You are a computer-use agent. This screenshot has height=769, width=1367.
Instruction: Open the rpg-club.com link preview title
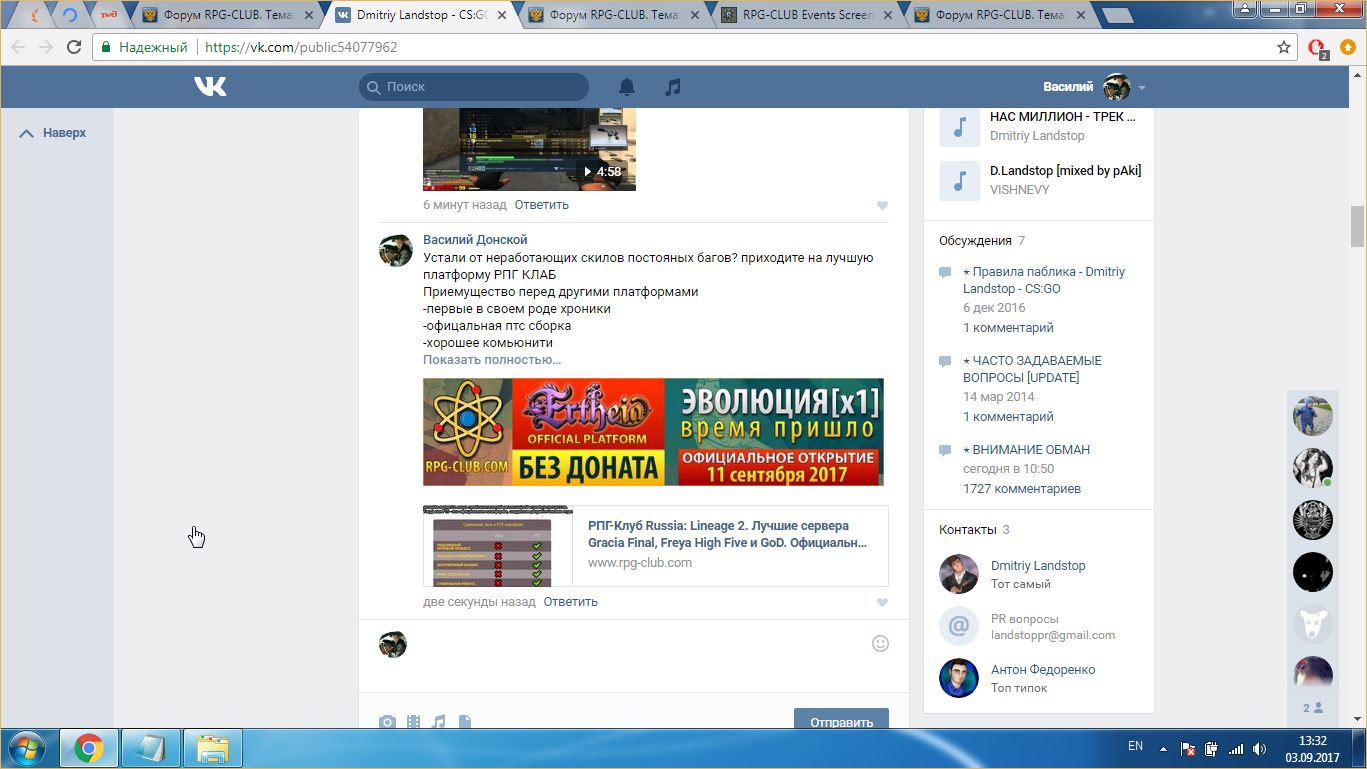(x=727, y=534)
